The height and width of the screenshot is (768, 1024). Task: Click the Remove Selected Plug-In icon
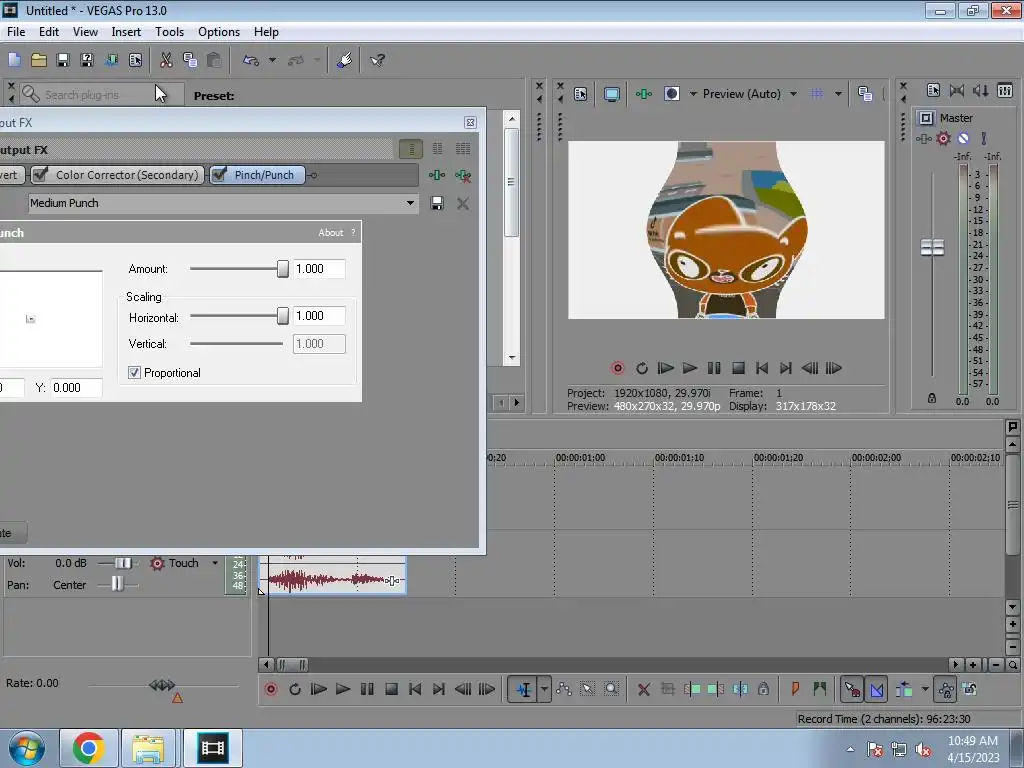click(463, 175)
